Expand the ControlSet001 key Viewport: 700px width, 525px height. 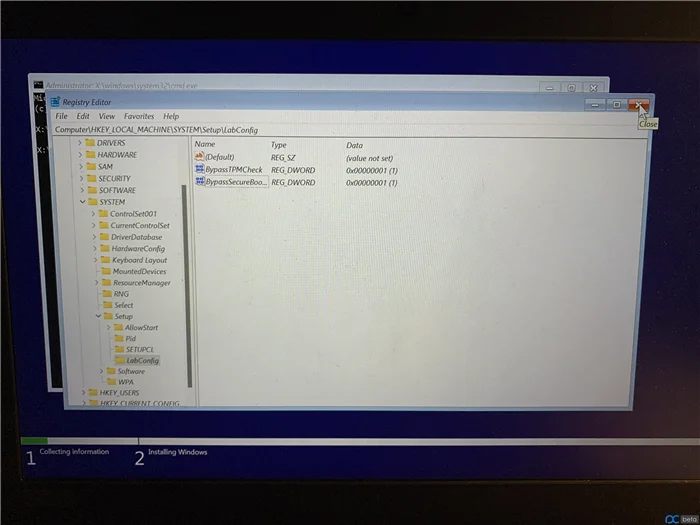tap(93, 214)
